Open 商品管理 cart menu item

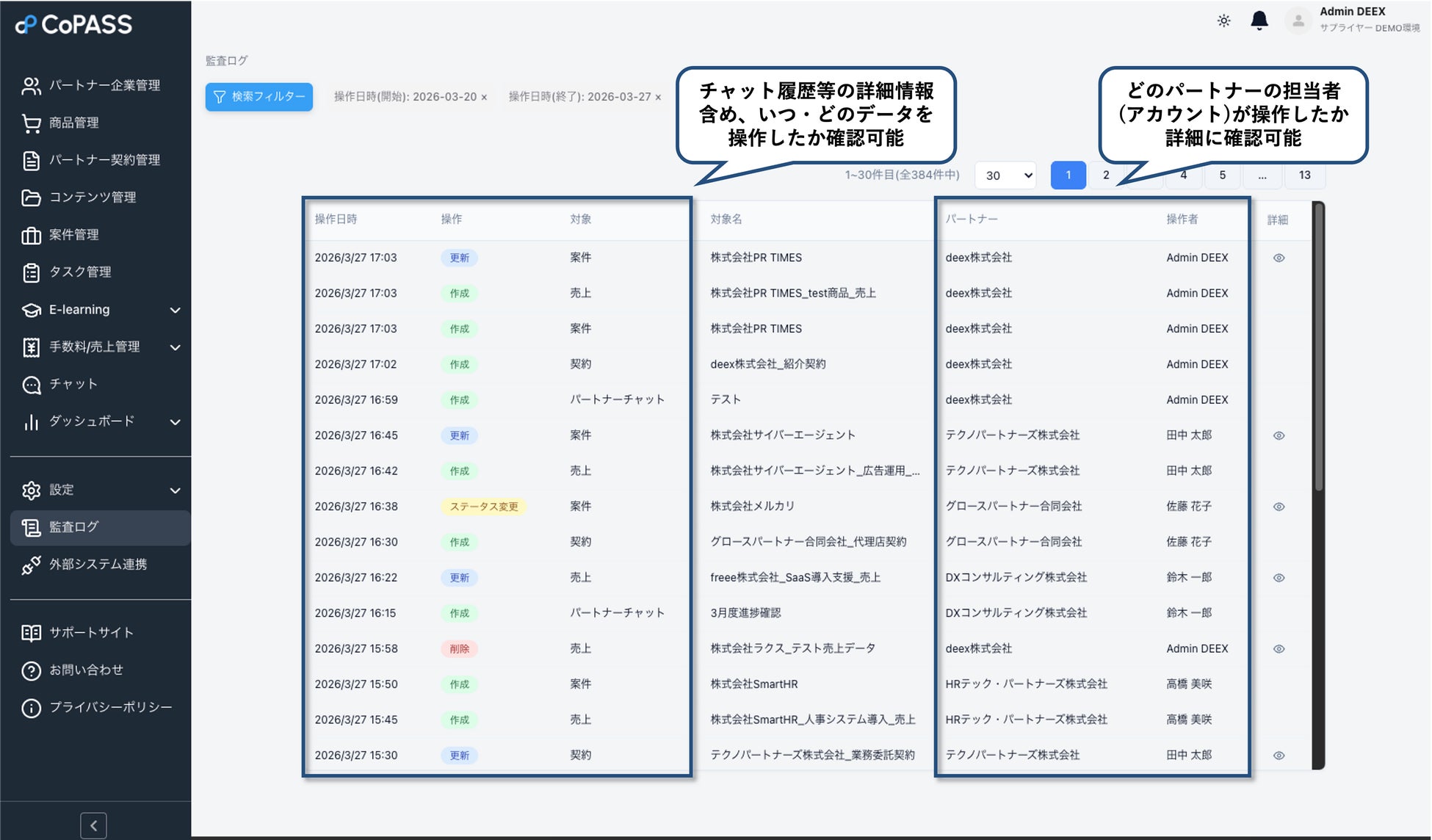click(73, 123)
